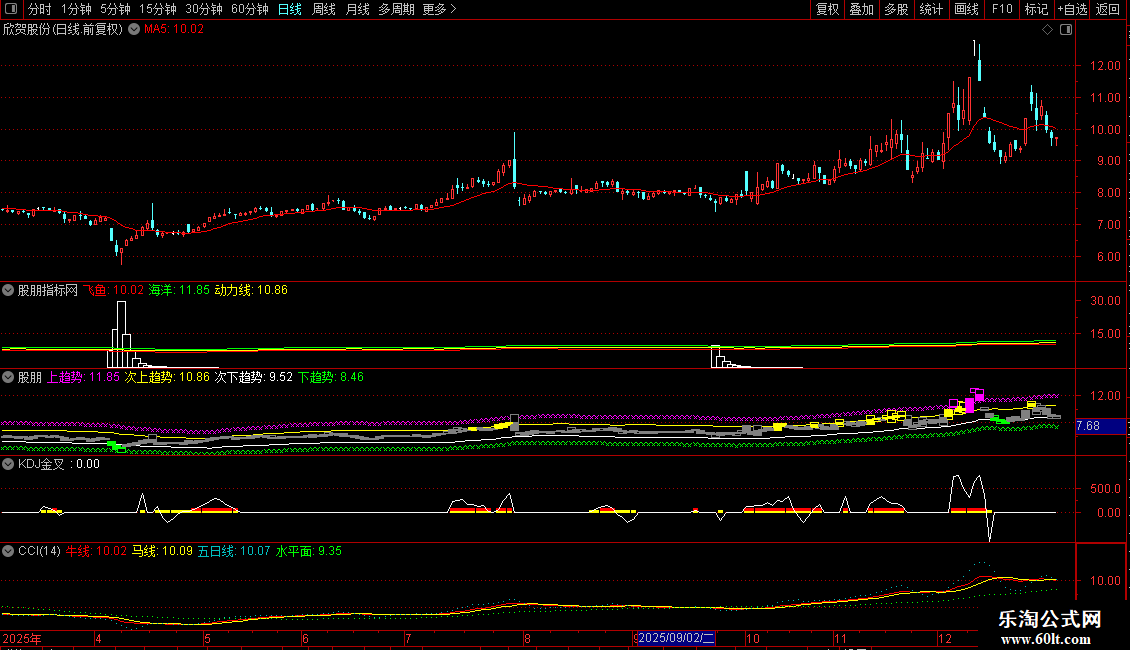Toggle the left sidebar panel icon
This screenshot has height=650, width=1130.
pos(10,9)
